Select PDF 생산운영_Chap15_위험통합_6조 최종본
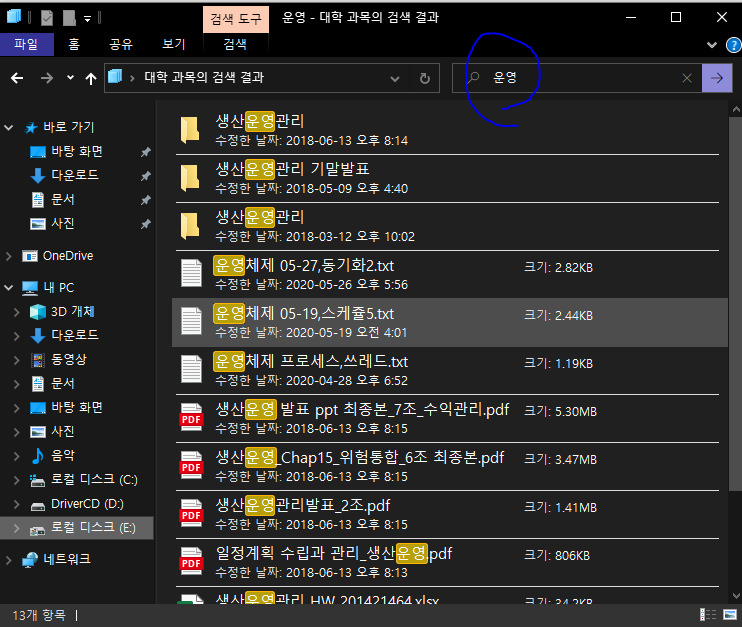This screenshot has width=742, height=627. (447, 466)
